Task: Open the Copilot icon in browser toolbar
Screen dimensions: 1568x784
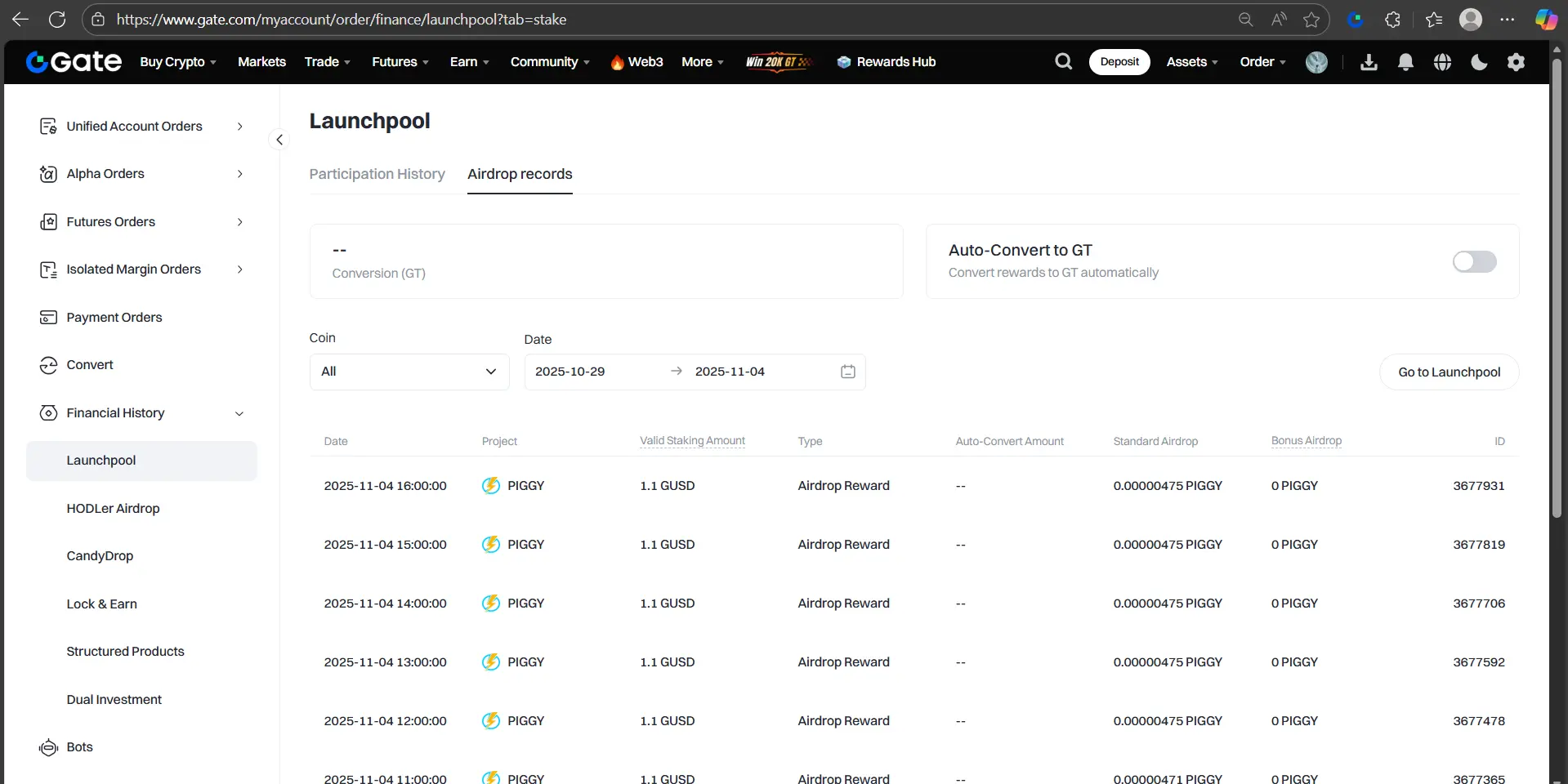Action: pos(1545,20)
